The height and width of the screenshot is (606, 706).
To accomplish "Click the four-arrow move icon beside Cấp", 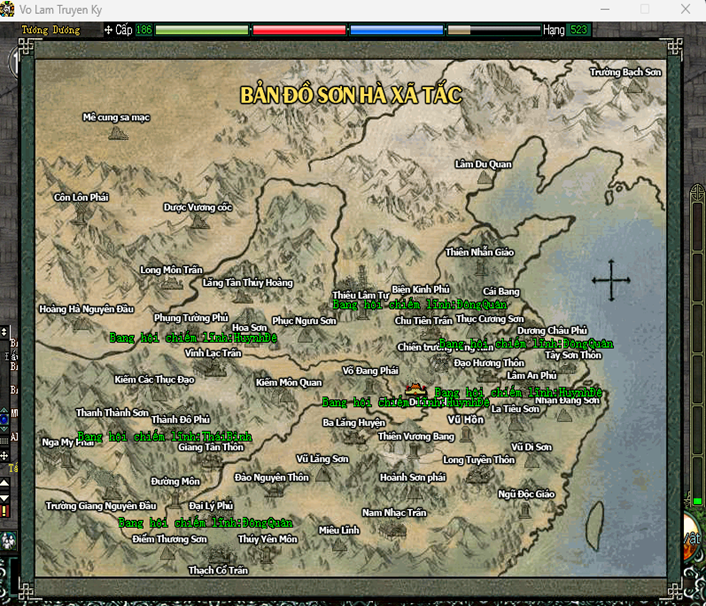I will (x=108, y=30).
